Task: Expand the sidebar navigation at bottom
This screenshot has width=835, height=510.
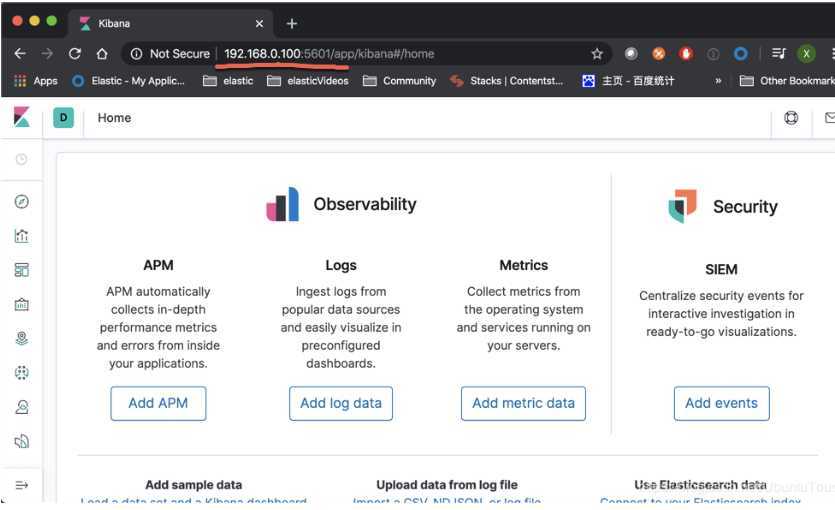Action: (x=21, y=485)
